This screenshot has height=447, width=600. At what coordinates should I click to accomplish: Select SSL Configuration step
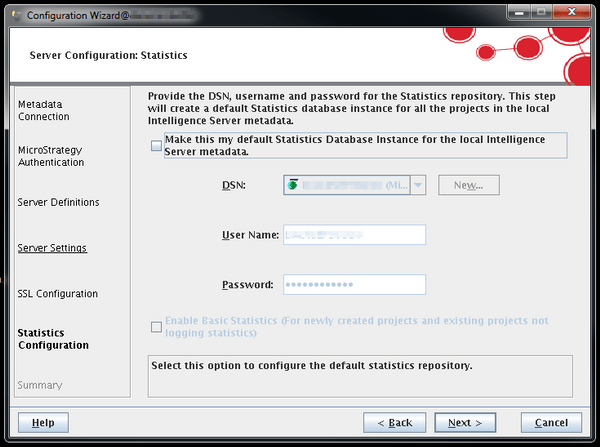(58, 294)
